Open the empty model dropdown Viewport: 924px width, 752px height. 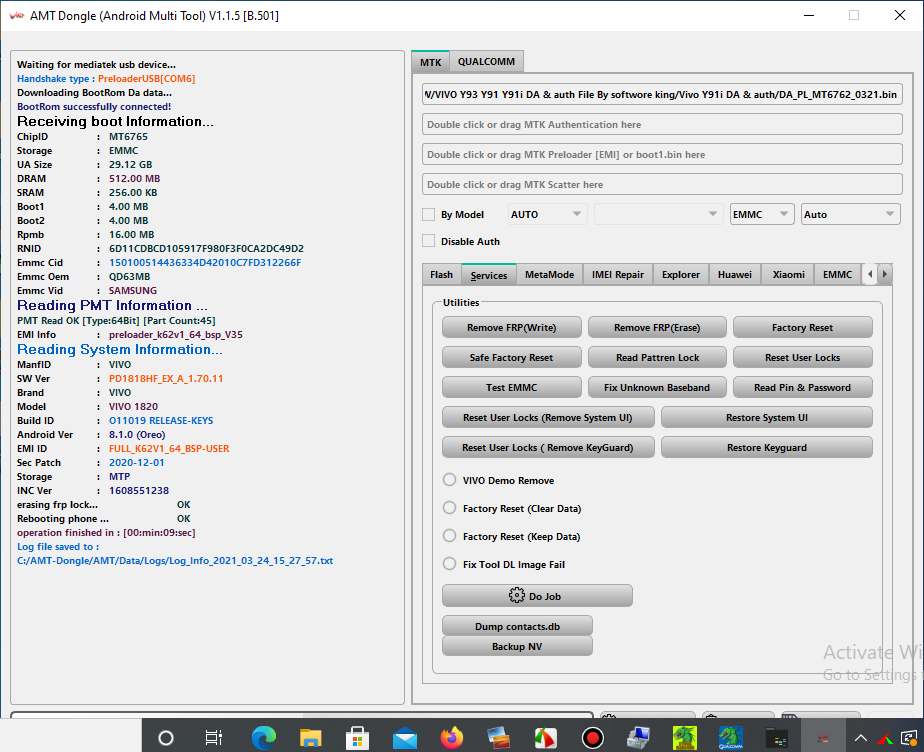tap(658, 214)
